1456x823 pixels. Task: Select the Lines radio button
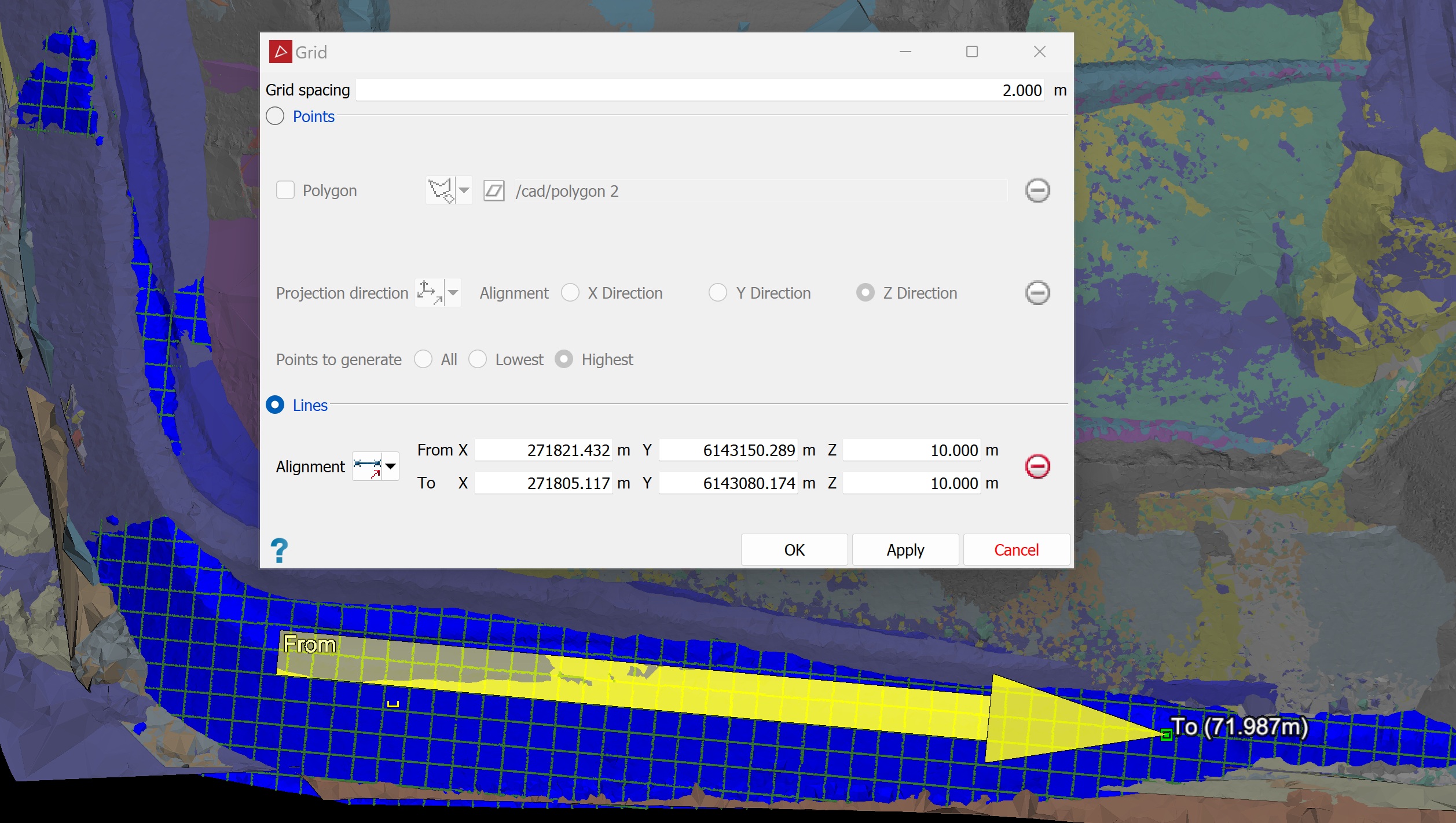click(275, 405)
